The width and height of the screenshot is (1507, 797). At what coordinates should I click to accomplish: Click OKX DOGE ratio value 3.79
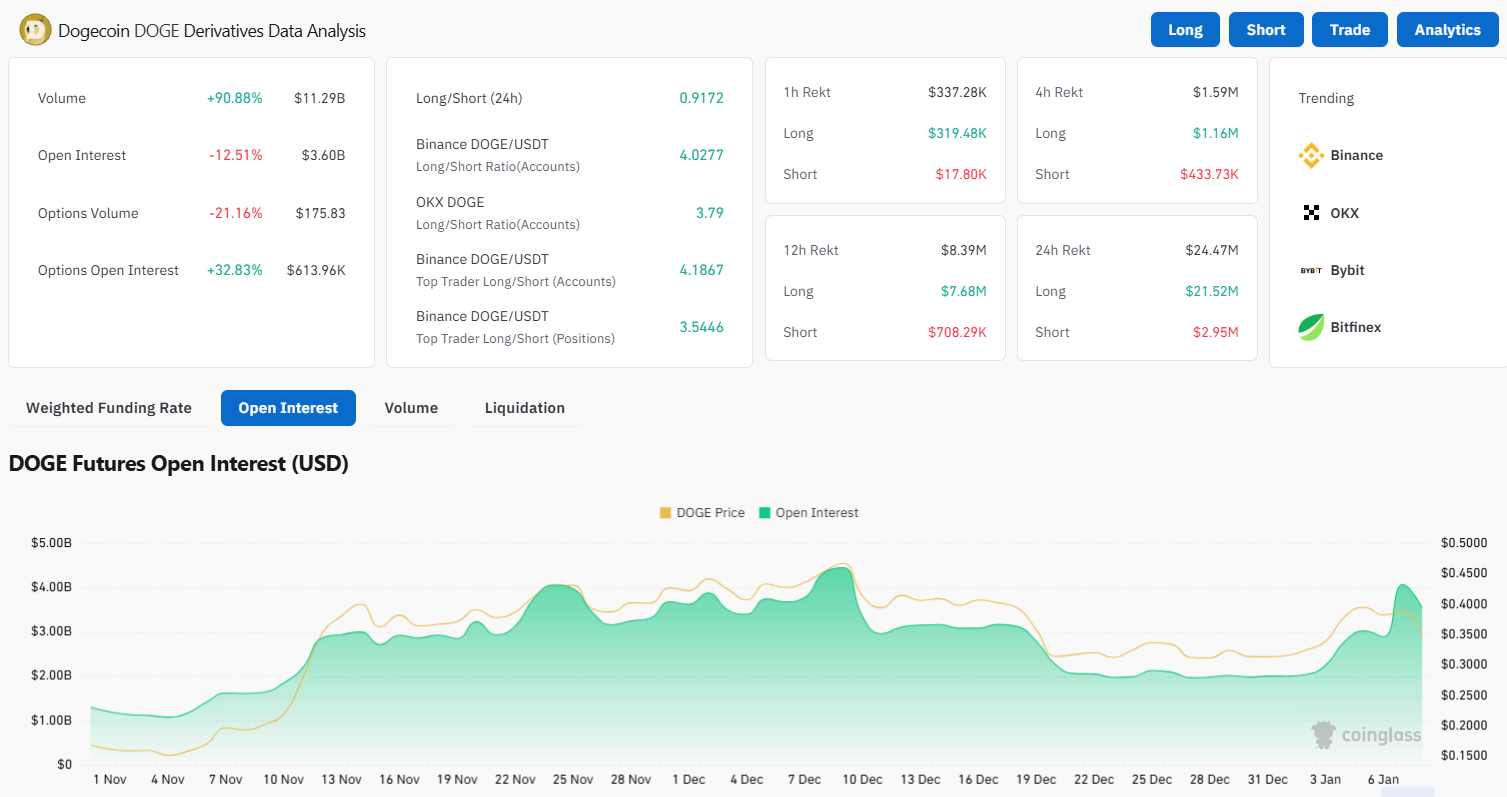(709, 213)
